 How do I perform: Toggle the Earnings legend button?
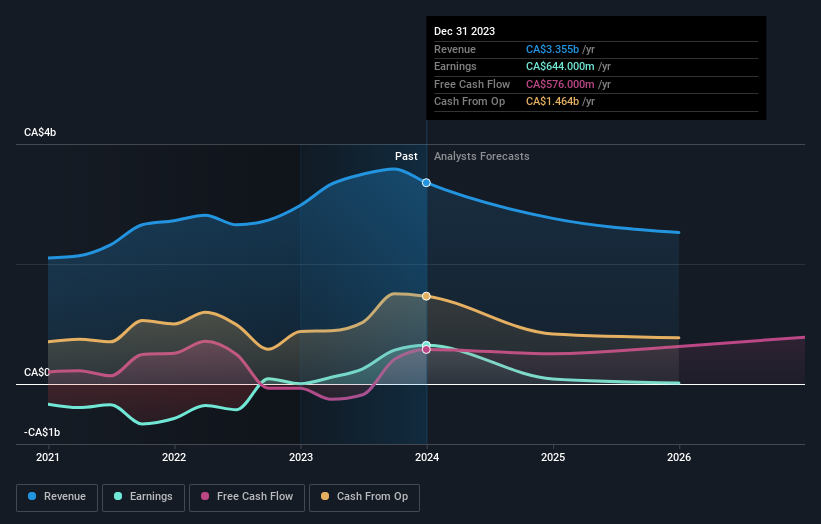pos(143,497)
